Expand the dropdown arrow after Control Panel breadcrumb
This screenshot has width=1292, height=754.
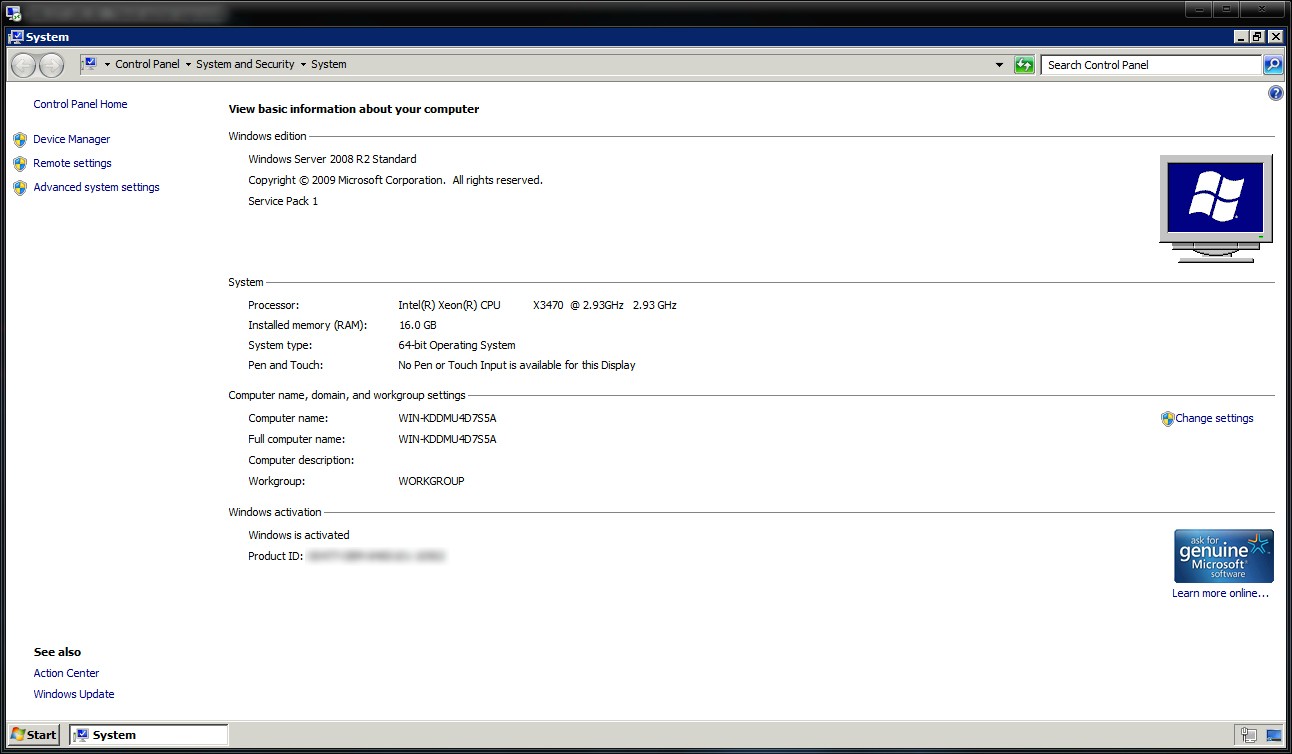188,65
